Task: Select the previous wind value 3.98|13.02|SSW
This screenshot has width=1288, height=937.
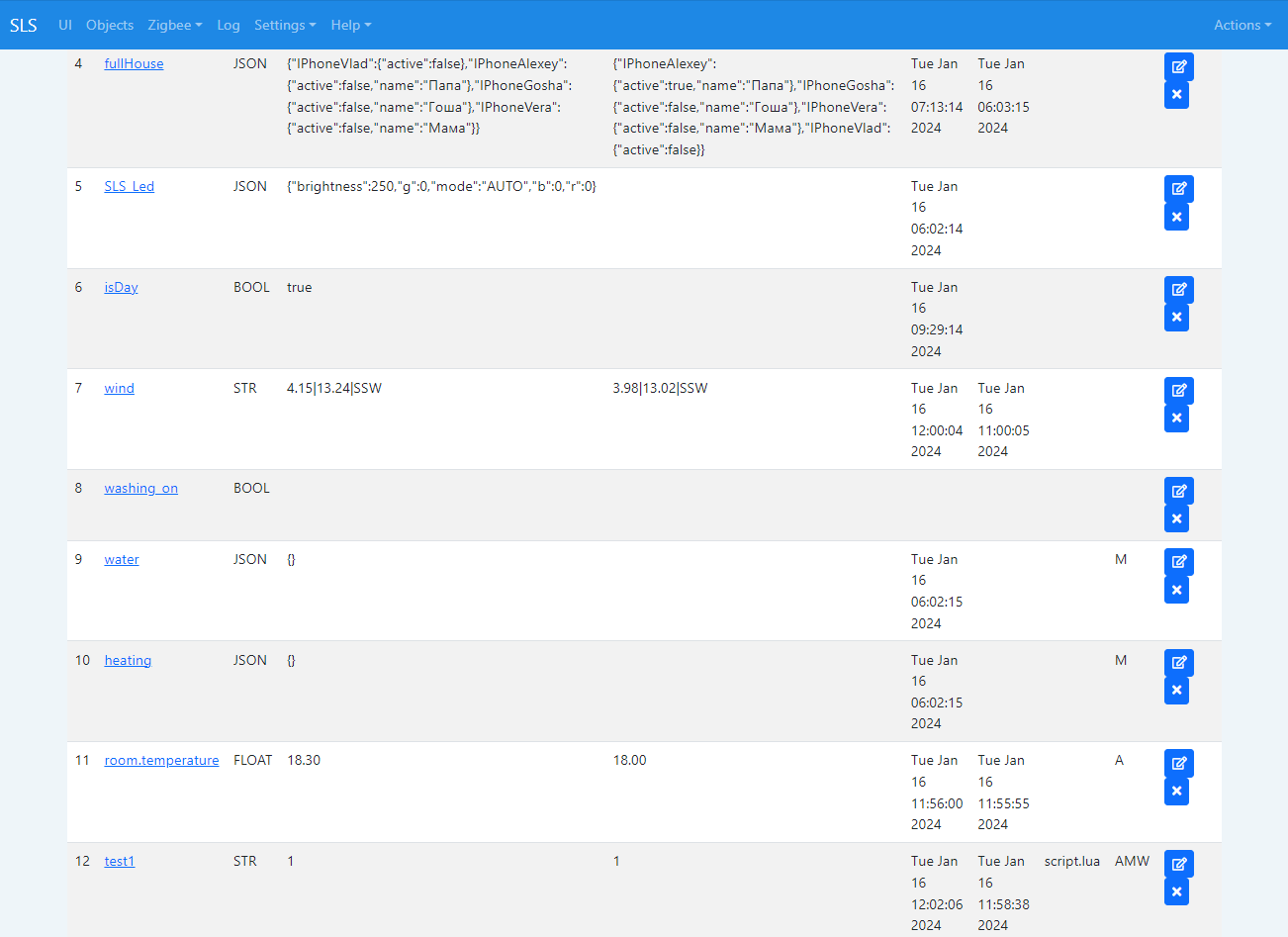Action: [660, 388]
